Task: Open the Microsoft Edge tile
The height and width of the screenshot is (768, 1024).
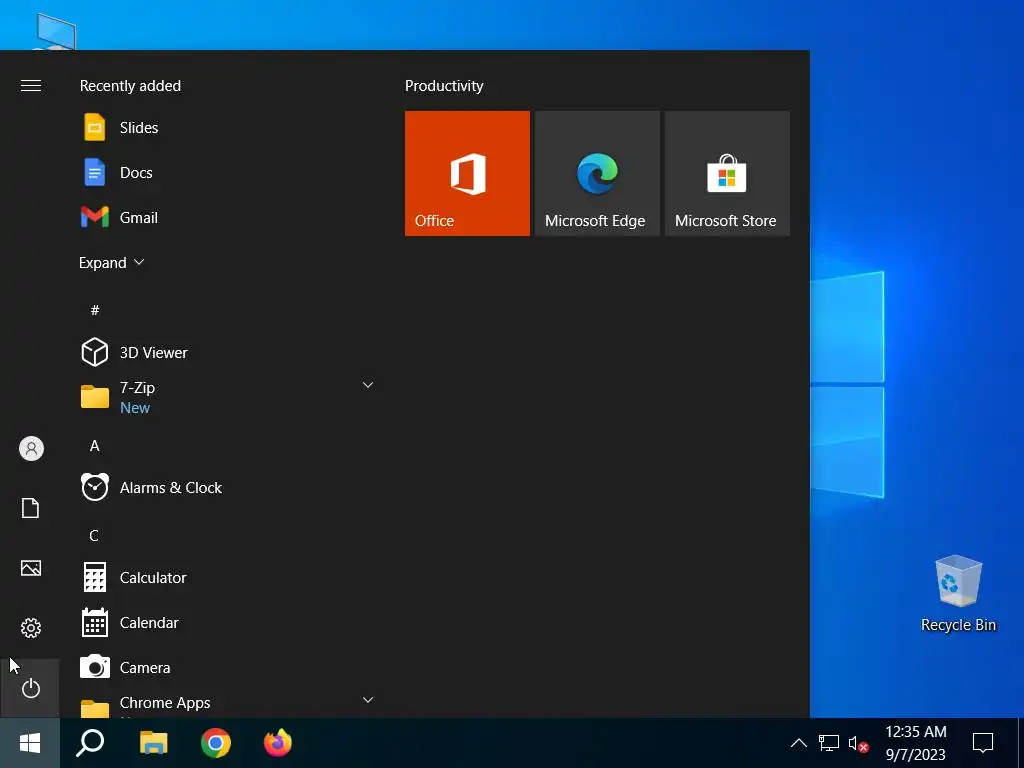Action: coord(597,173)
